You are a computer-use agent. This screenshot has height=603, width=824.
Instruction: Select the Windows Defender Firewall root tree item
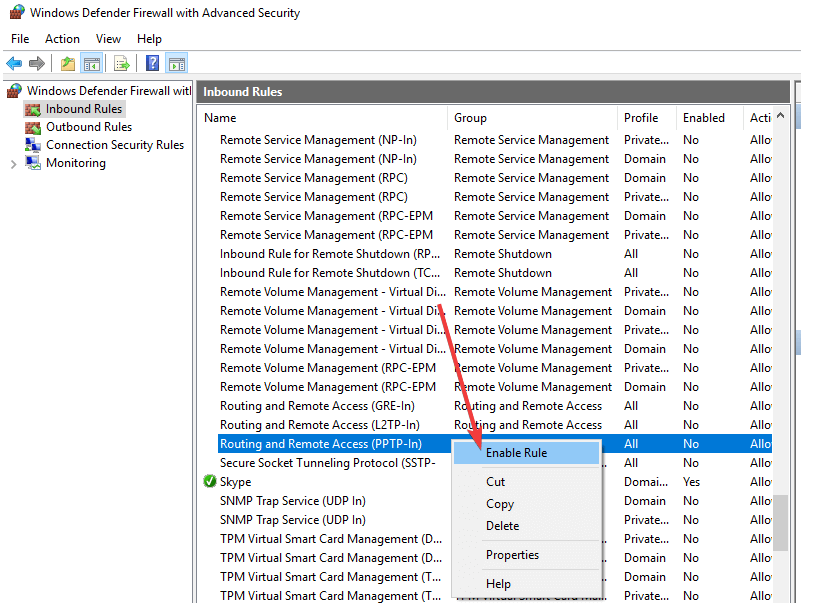109,91
